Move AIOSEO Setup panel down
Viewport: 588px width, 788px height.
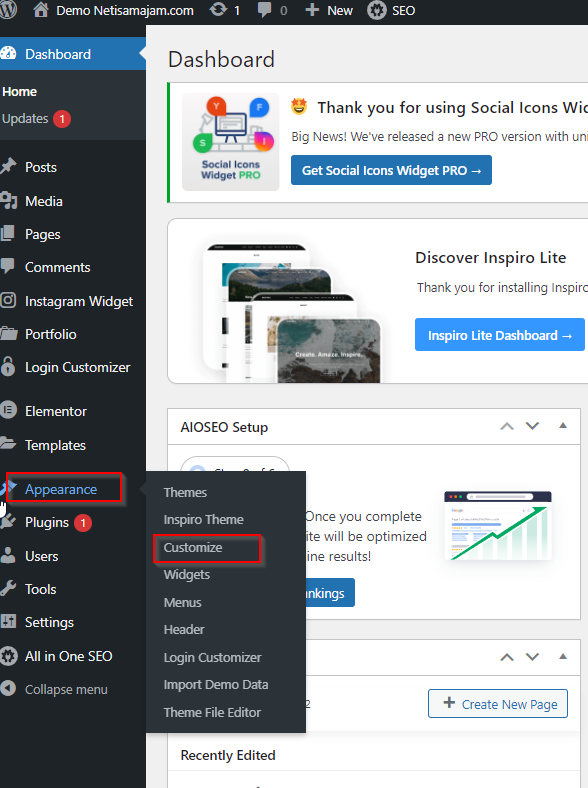point(532,426)
